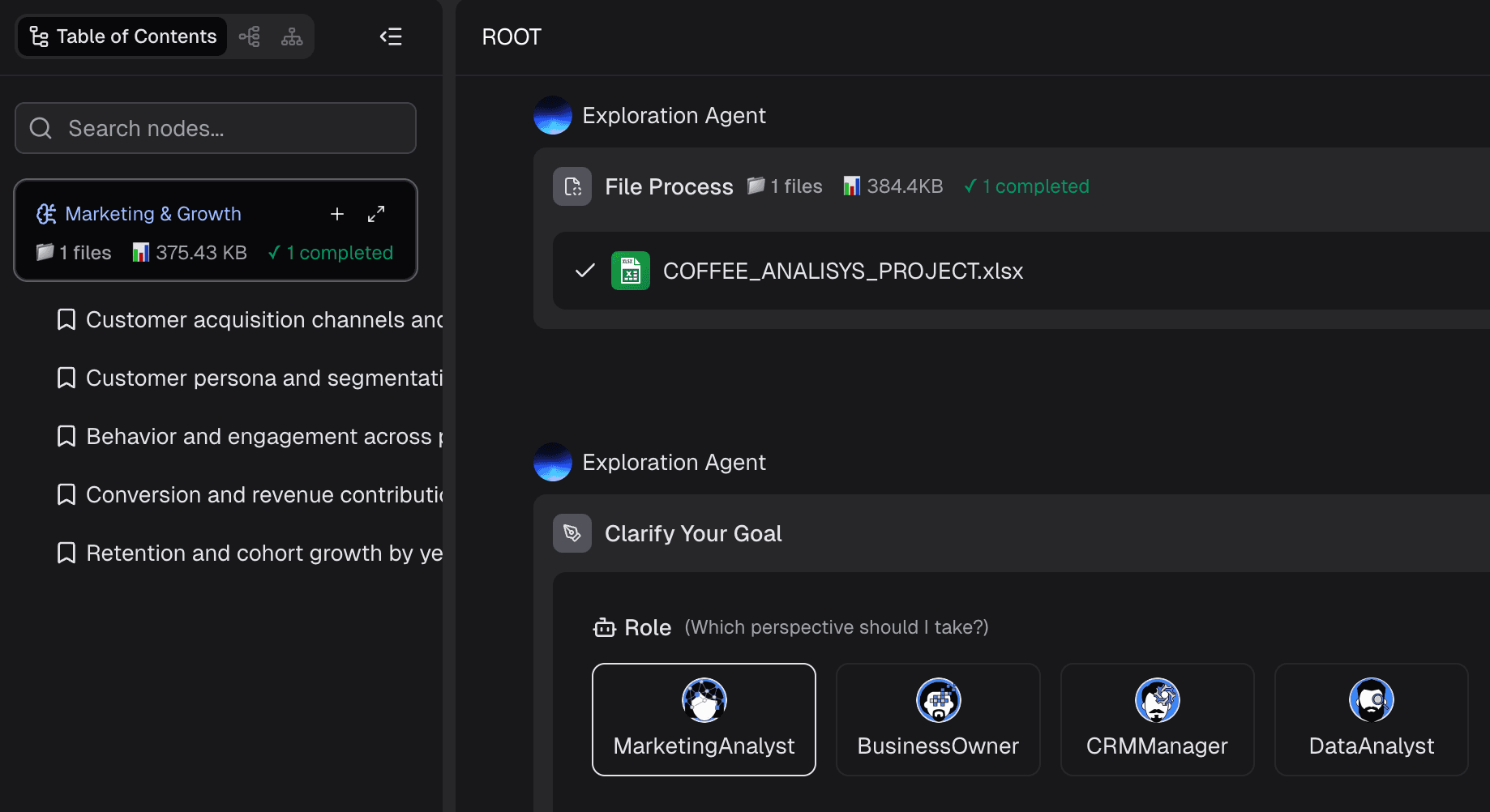Click the ROOT breadcrumb title

[512, 37]
